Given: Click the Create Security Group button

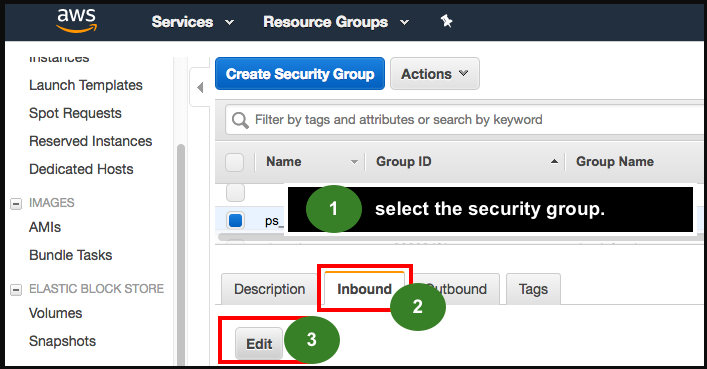Looking at the screenshot, I should 300,74.
